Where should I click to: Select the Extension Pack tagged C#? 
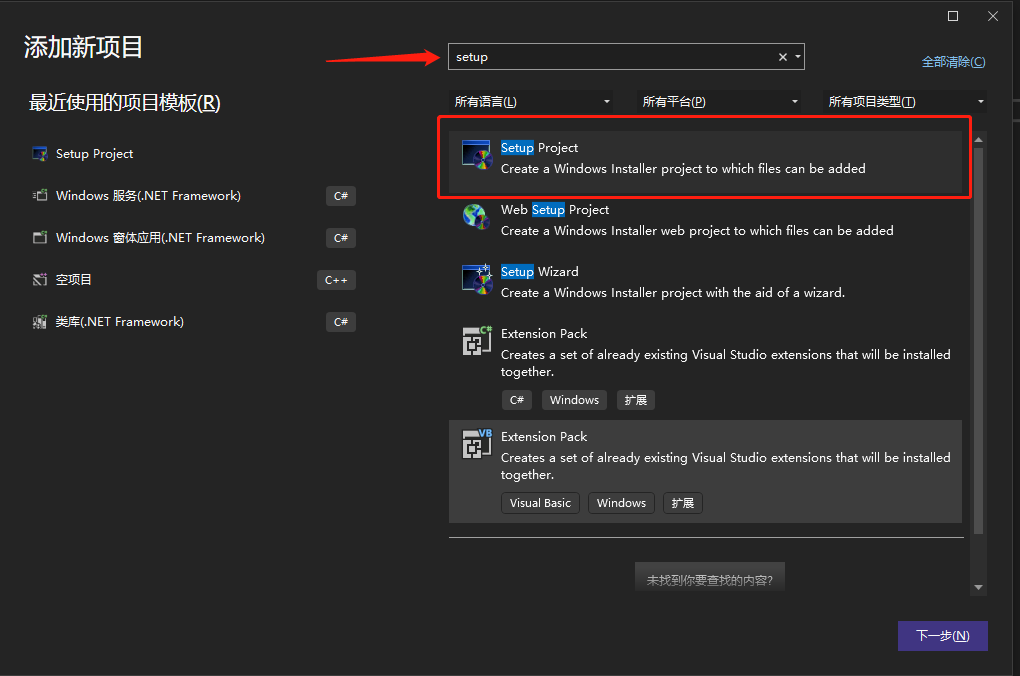click(705, 369)
